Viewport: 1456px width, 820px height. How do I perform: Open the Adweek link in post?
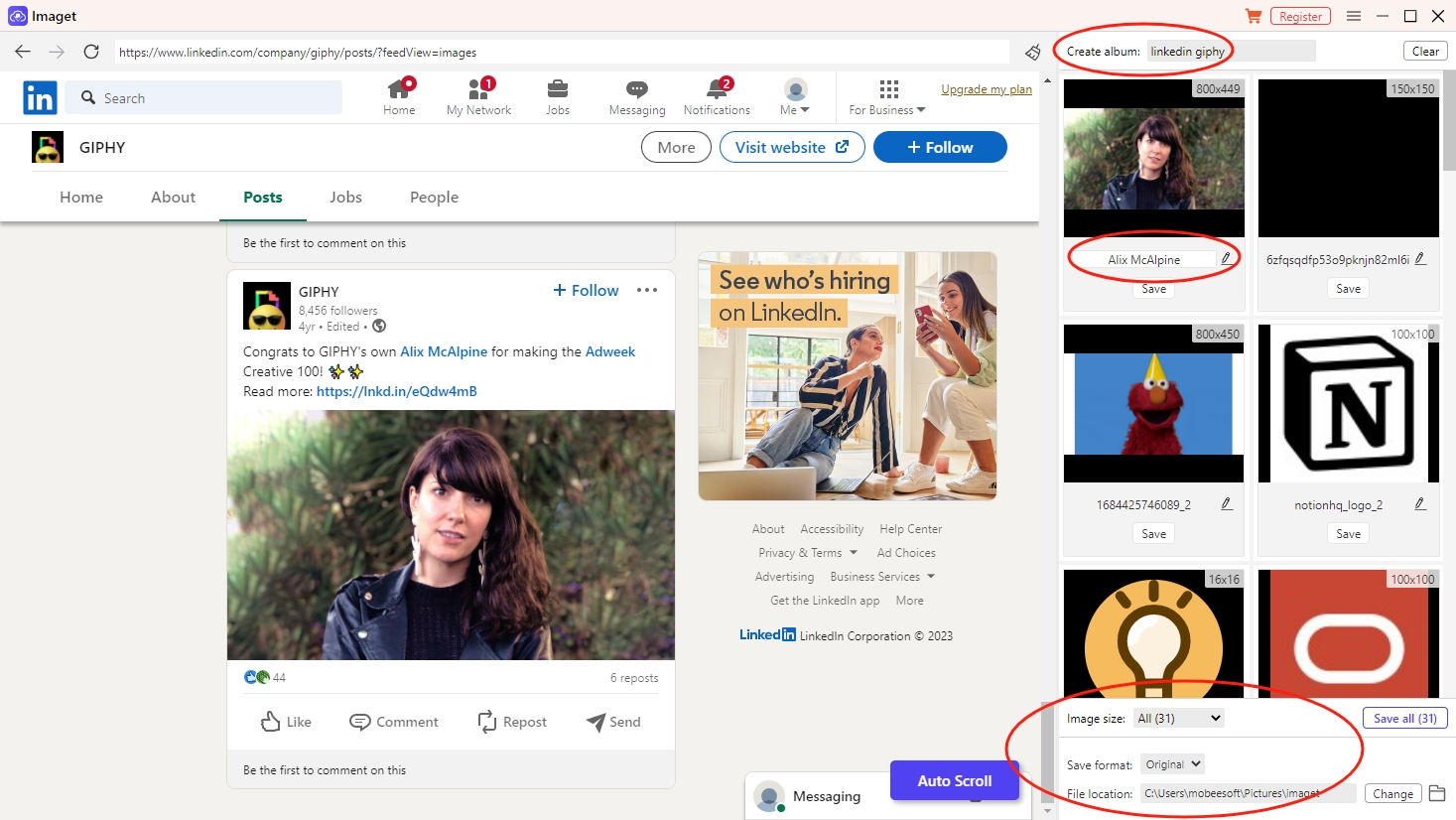pos(610,351)
